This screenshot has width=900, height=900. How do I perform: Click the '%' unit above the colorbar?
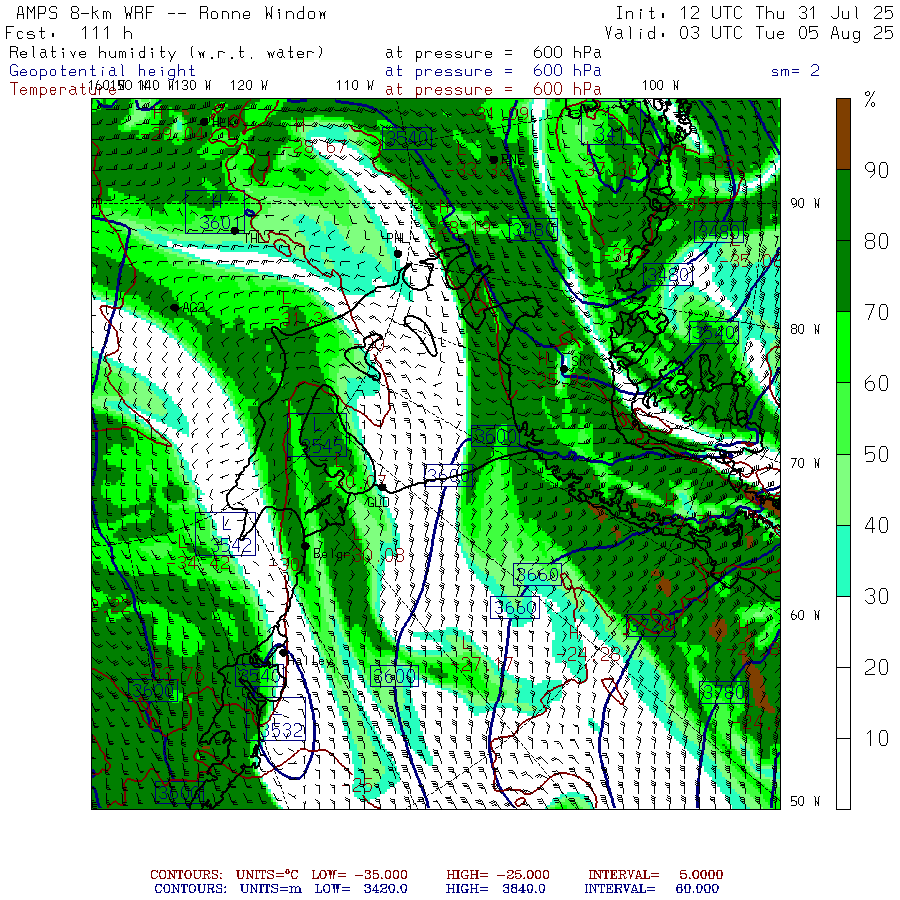870,100
